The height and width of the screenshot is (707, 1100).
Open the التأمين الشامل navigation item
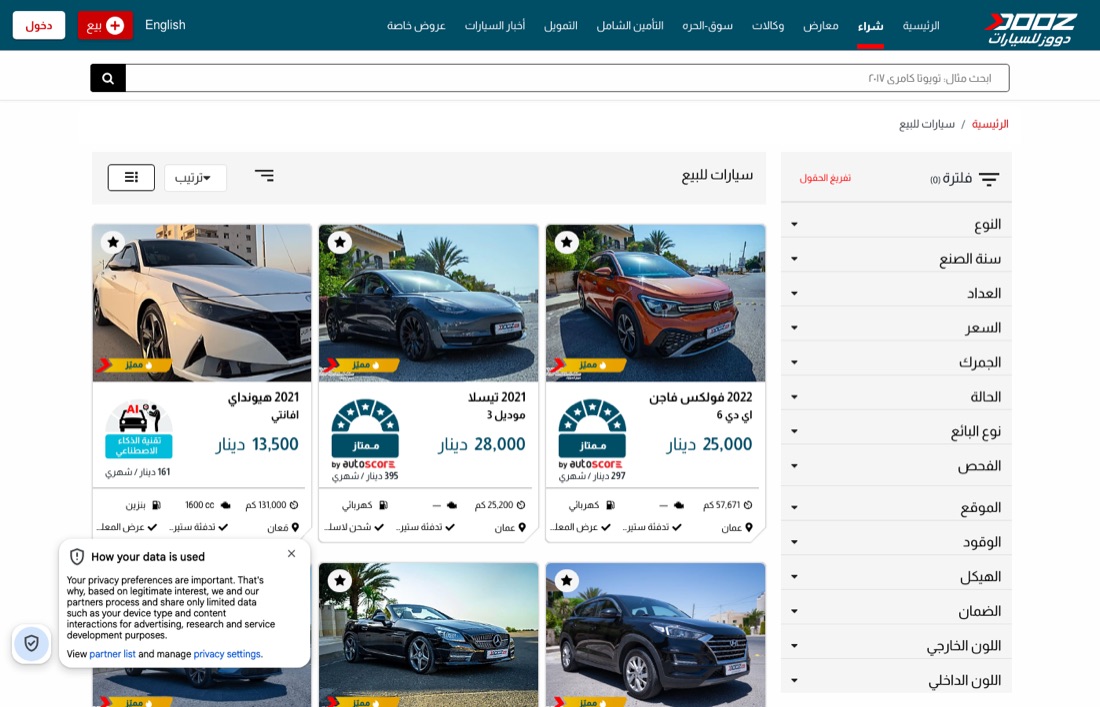pos(630,26)
